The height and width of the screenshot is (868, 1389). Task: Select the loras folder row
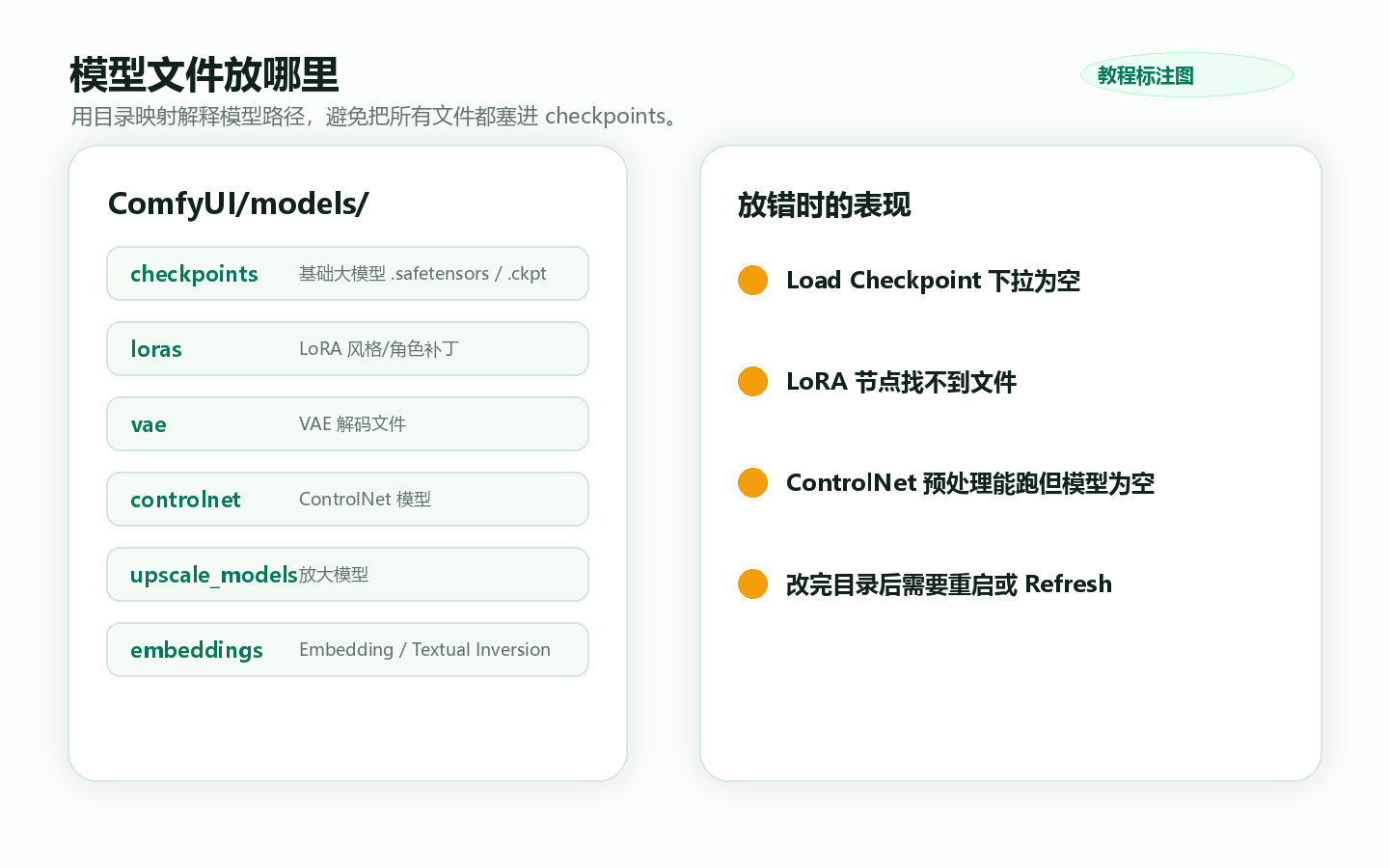(347, 349)
